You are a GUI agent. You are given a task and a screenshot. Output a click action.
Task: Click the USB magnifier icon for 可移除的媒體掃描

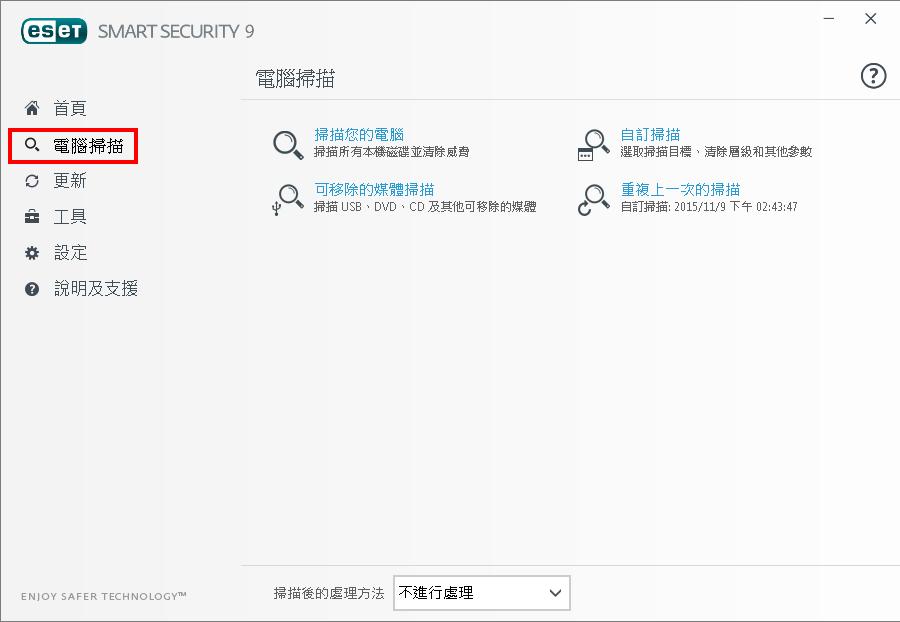coord(288,200)
